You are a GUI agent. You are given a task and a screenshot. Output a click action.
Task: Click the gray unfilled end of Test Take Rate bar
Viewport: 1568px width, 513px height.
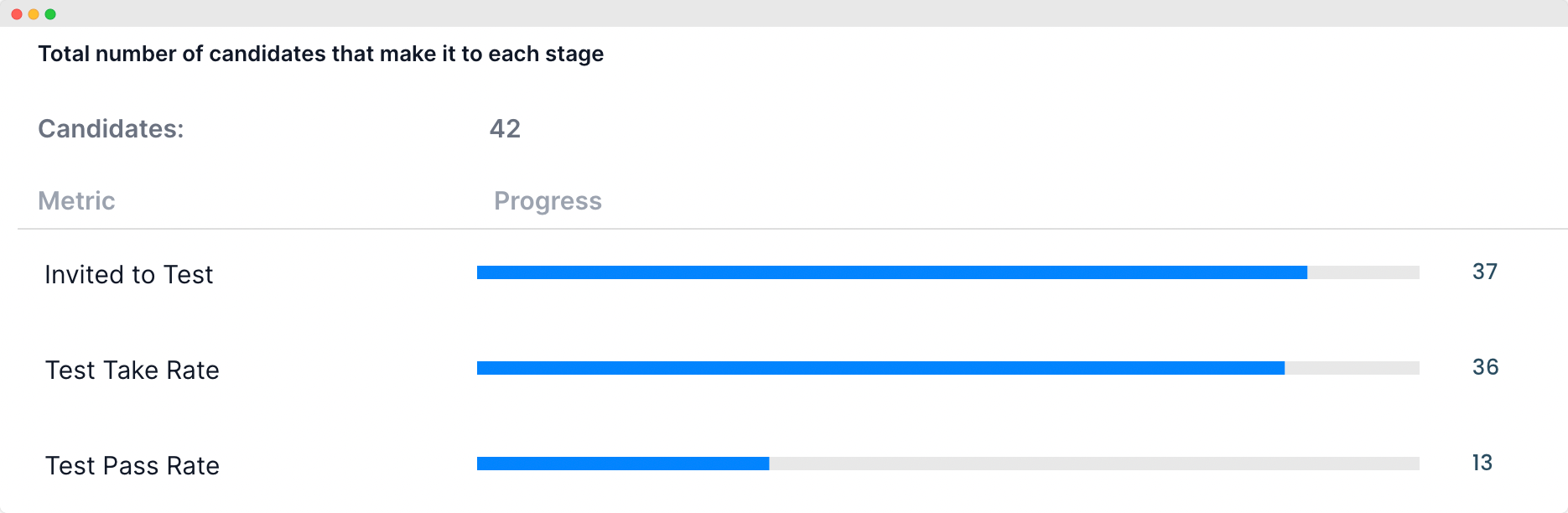pyautogui.click(x=1352, y=368)
